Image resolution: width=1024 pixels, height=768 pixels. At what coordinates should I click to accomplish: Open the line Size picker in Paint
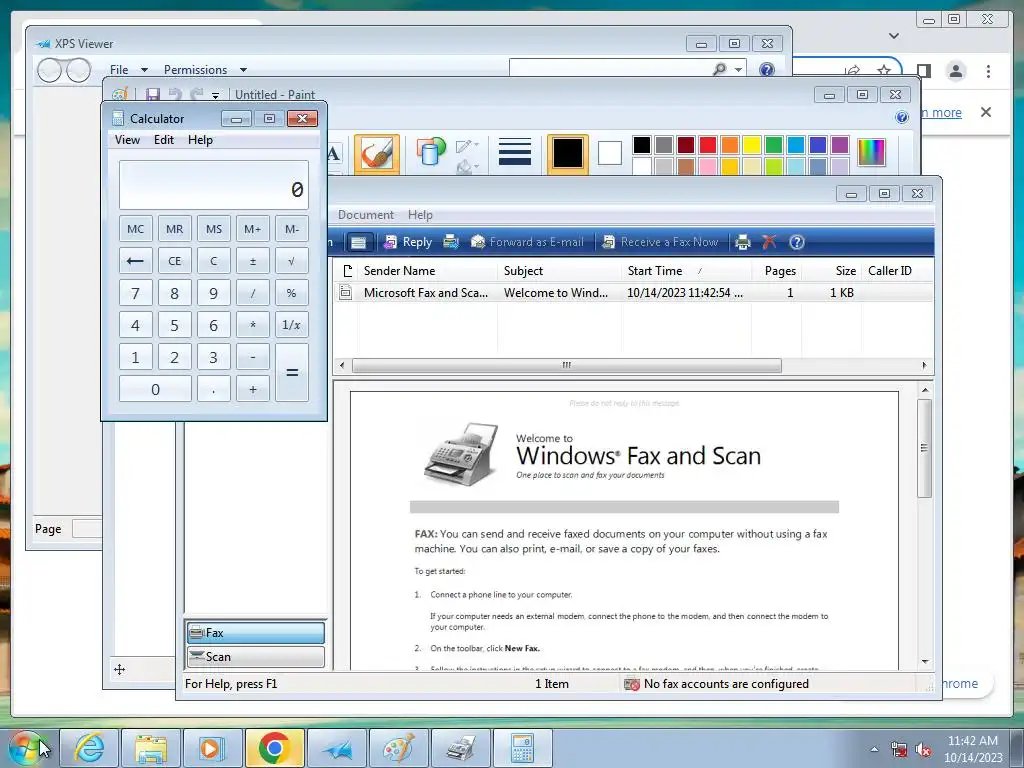[x=514, y=152]
